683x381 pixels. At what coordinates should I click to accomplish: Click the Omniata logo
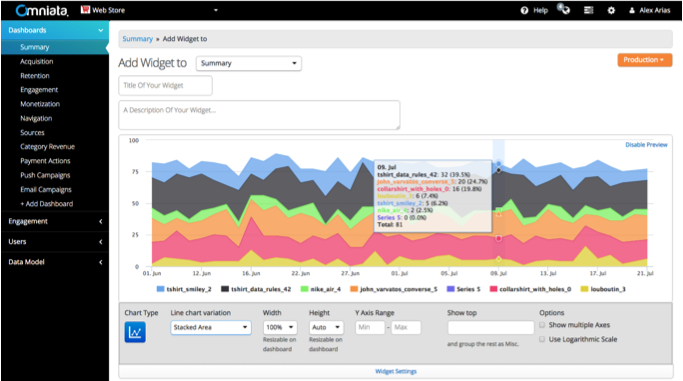[42, 10]
